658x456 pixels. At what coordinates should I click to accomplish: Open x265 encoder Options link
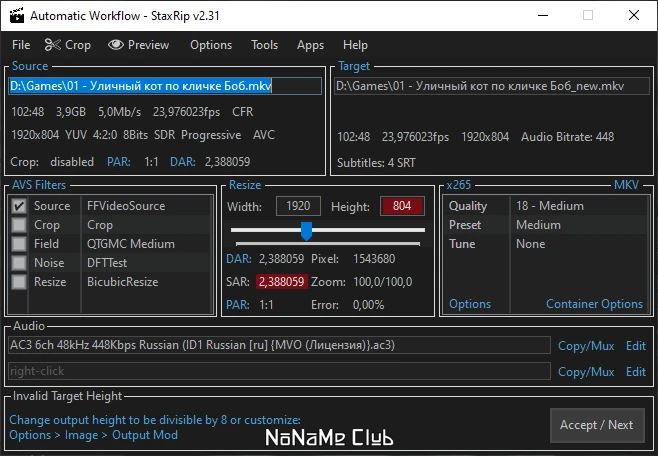pos(470,304)
